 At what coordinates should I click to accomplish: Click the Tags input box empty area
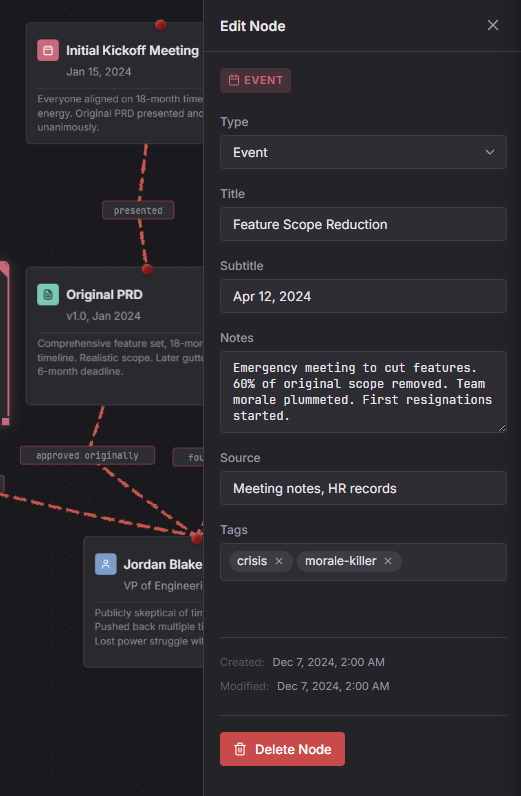453,562
